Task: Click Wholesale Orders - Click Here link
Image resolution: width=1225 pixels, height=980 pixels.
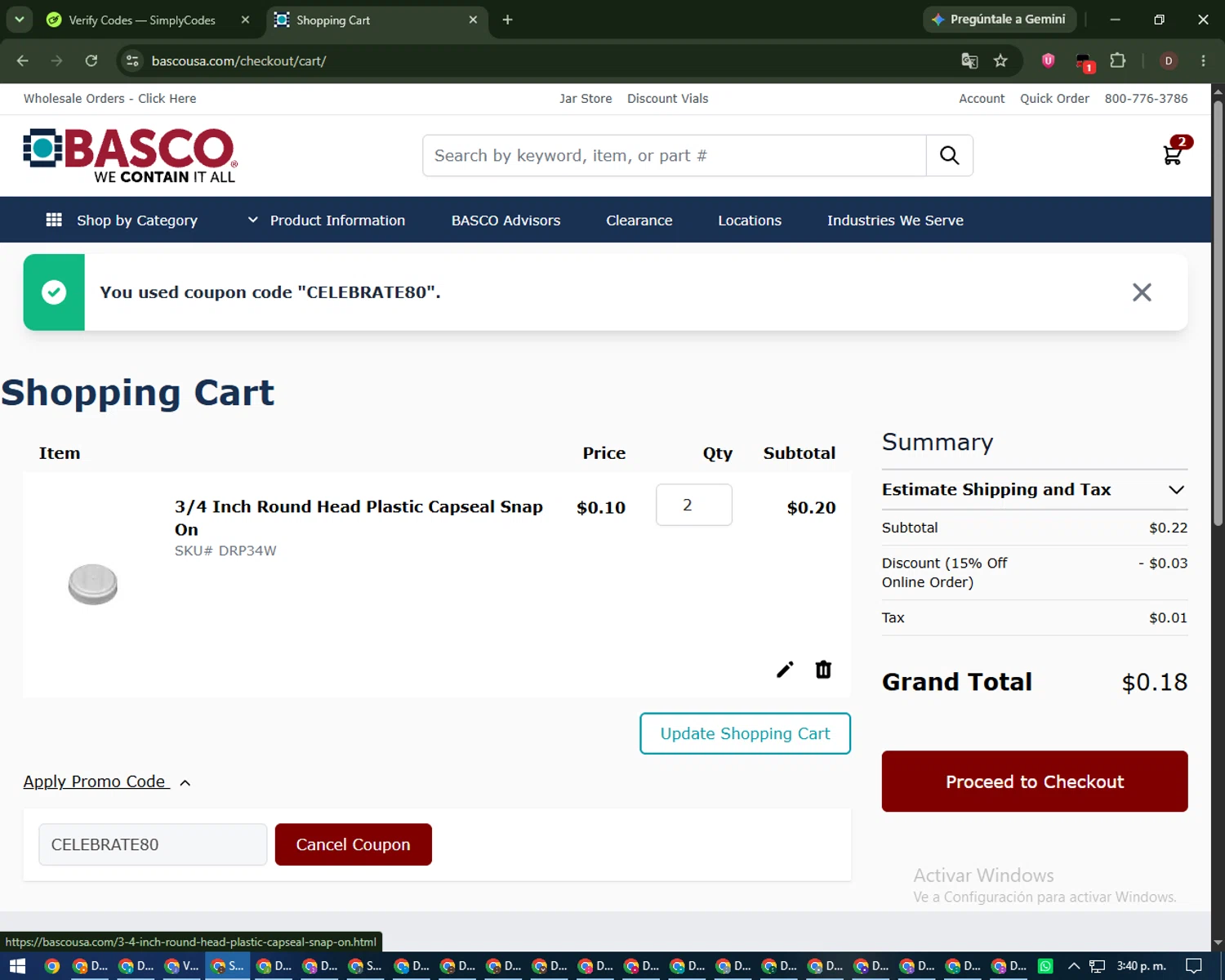Action: pos(109,98)
